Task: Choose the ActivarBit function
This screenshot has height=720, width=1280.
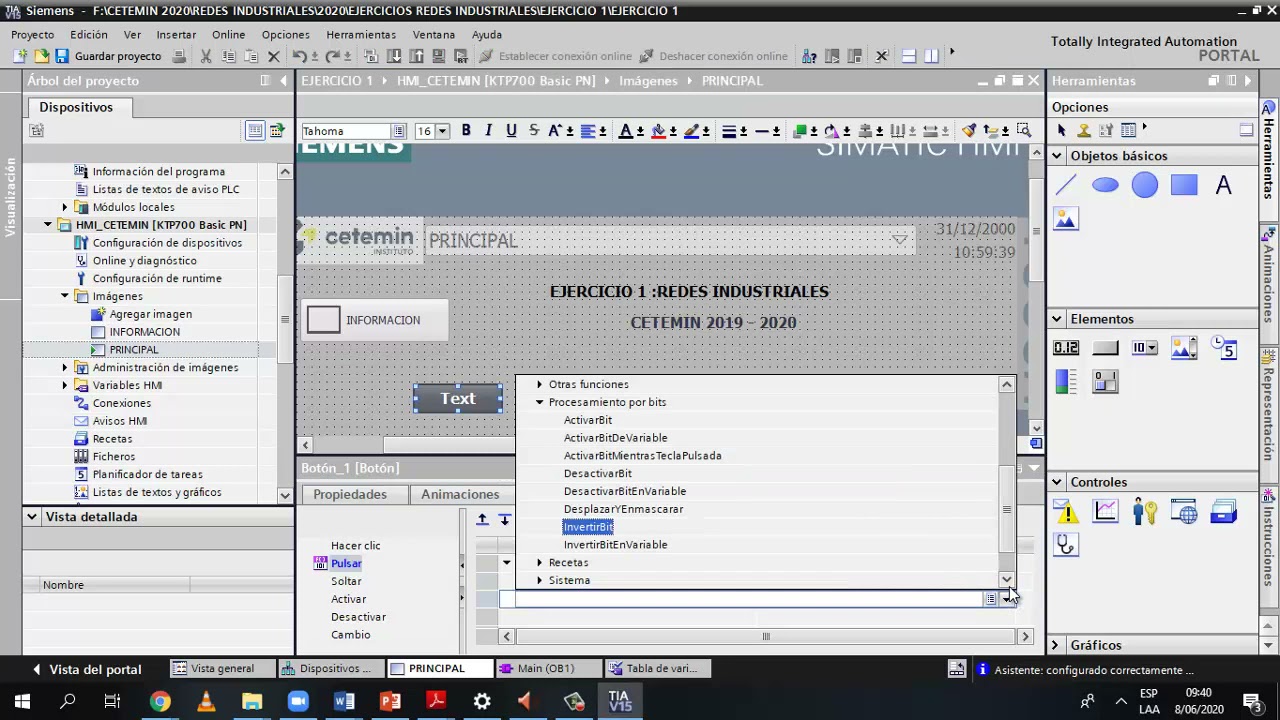Action: [x=588, y=420]
